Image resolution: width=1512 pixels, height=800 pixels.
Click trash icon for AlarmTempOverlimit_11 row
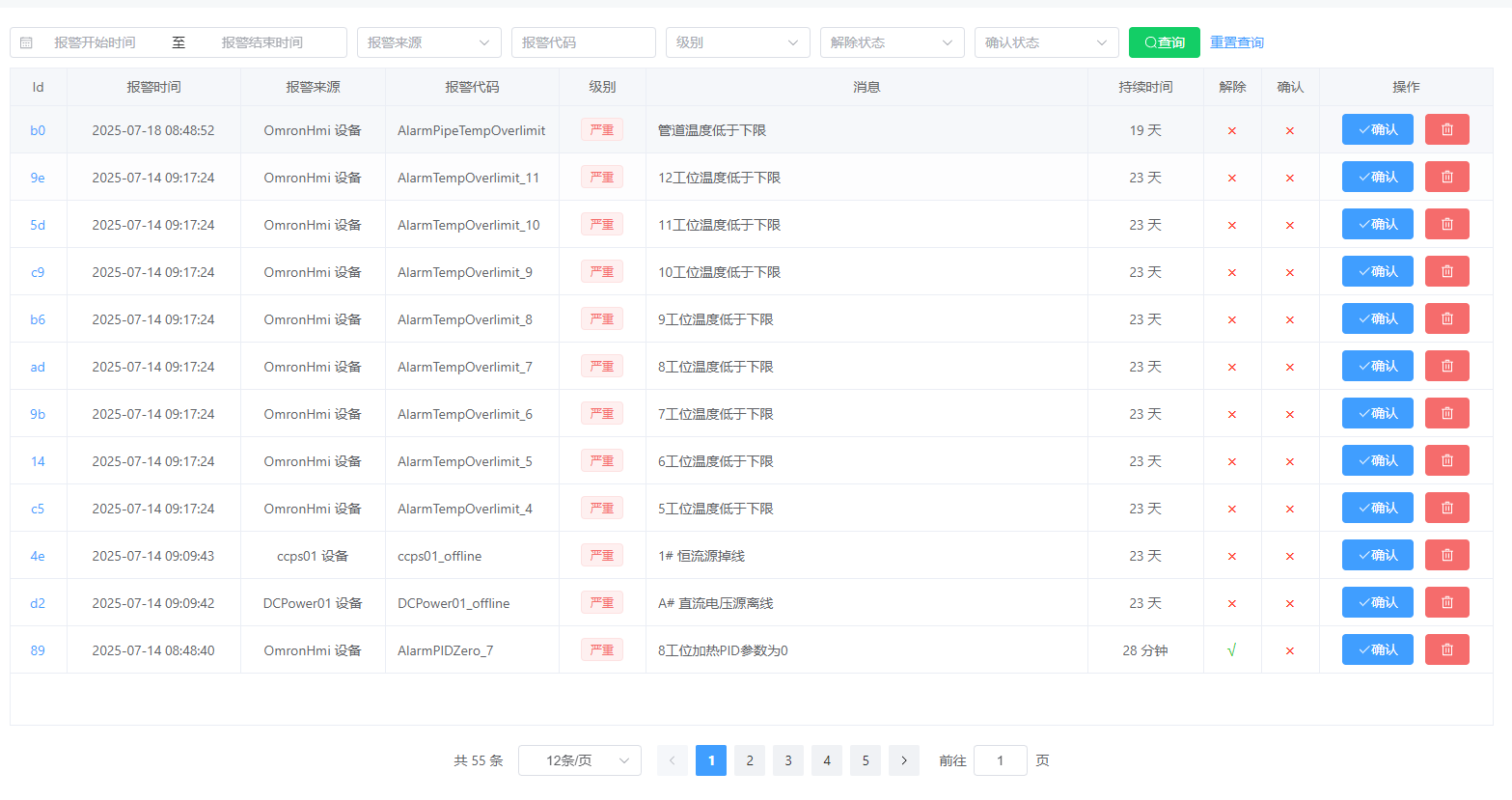[x=1446, y=177]
